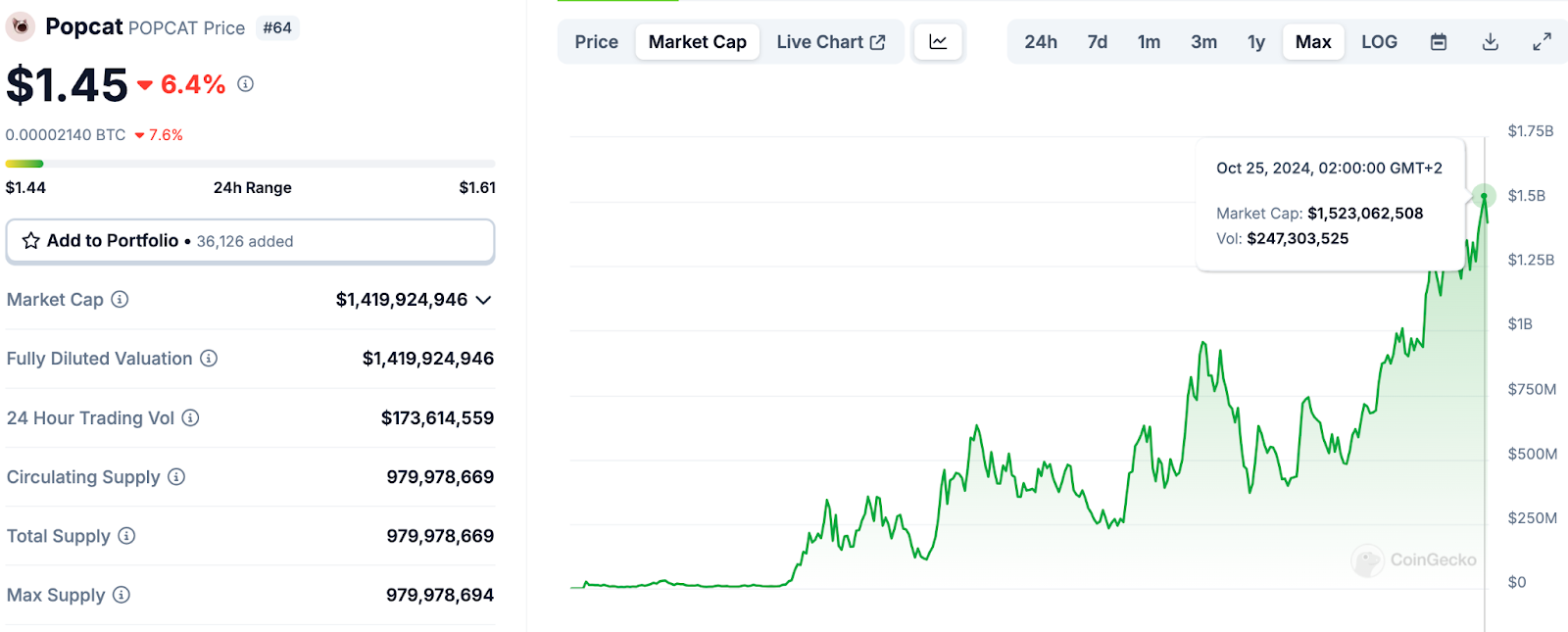Click Circulating Supply value 979,978,669
1568x632 pixels.
point(440,477)
